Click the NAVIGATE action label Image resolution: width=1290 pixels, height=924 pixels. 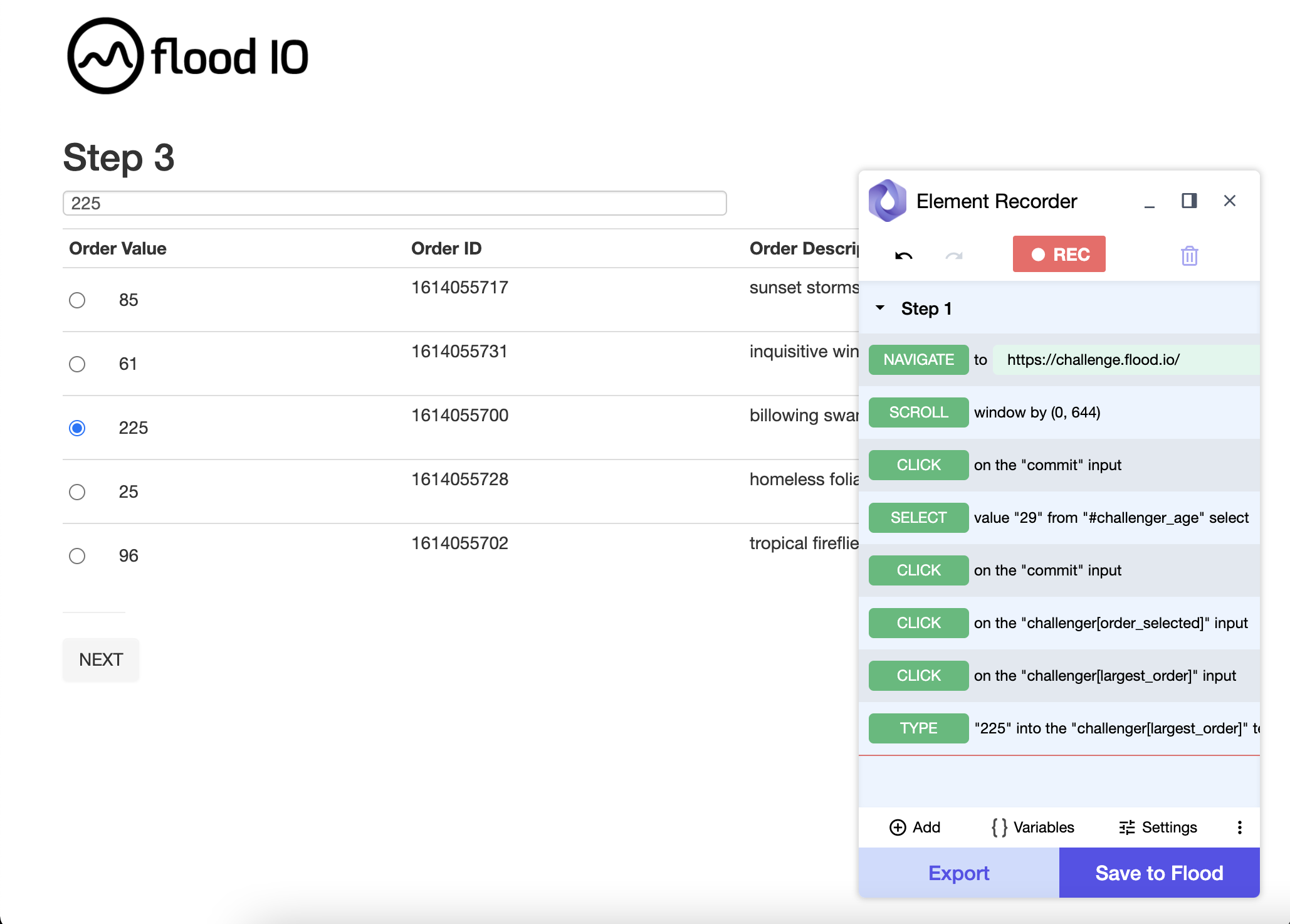click(917, 358)
